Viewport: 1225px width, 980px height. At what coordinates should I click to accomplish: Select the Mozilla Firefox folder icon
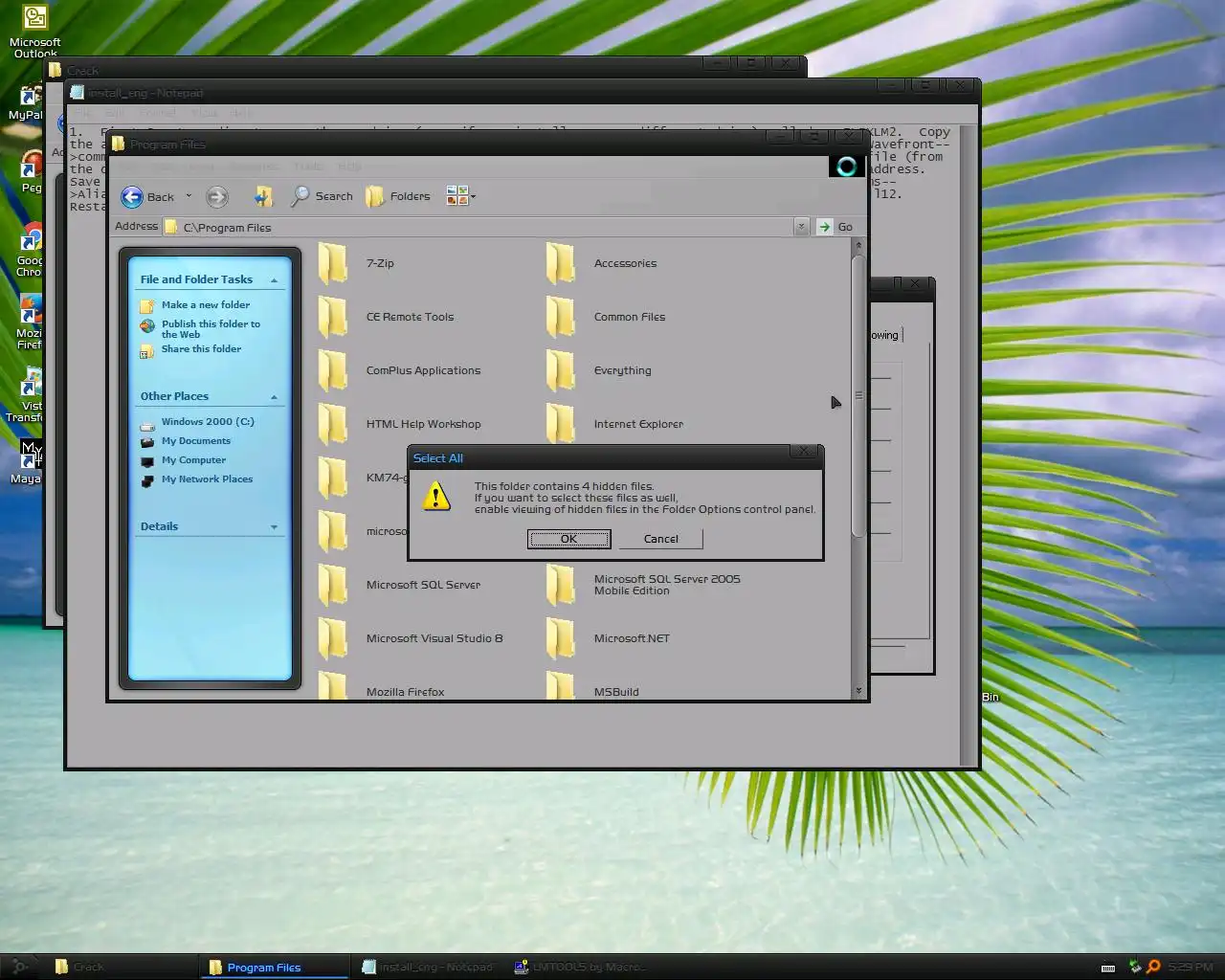[332, 685]
